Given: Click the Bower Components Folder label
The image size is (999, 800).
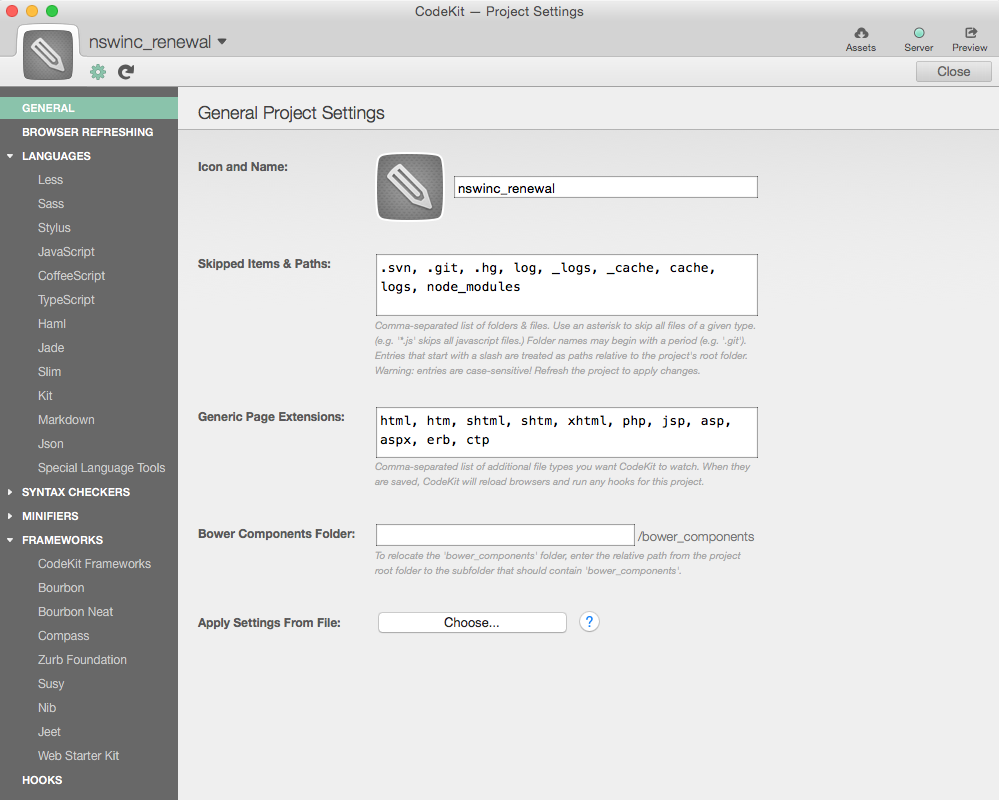Looking at the screenshot, I should pyautogui.click(x=277, y=534).
